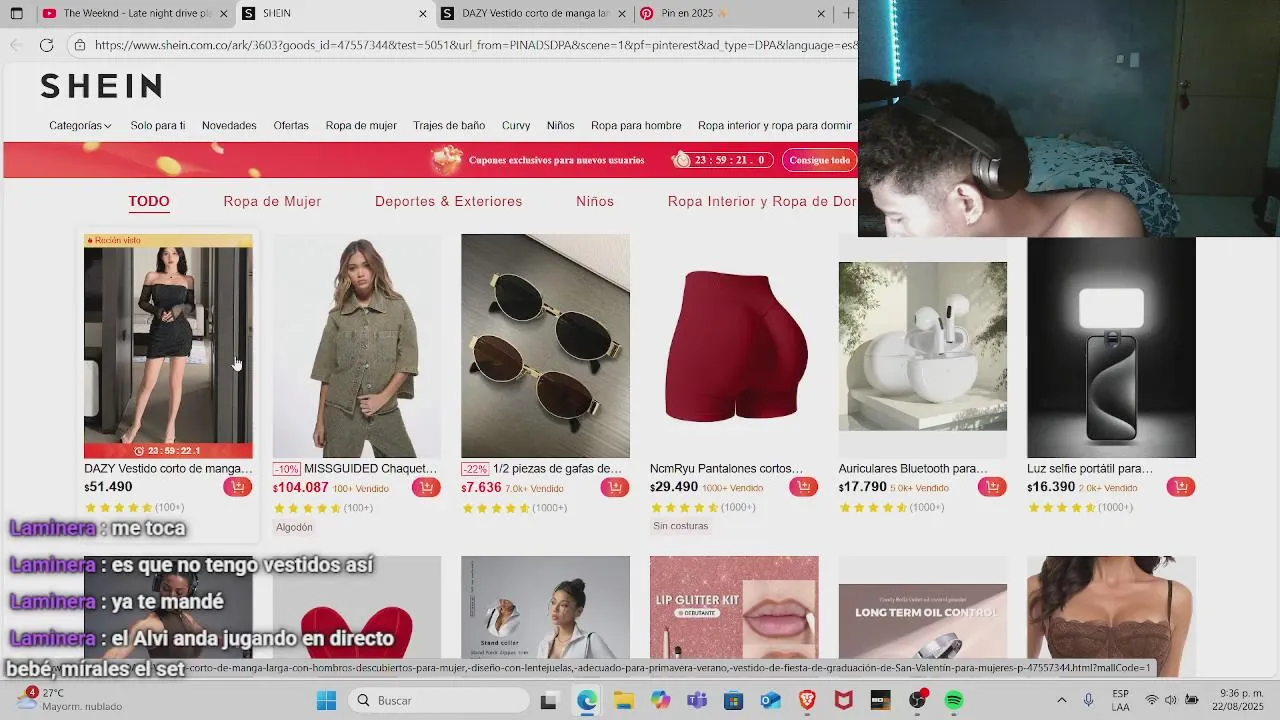Close the DAZY Vestido tab

(622, 13)
